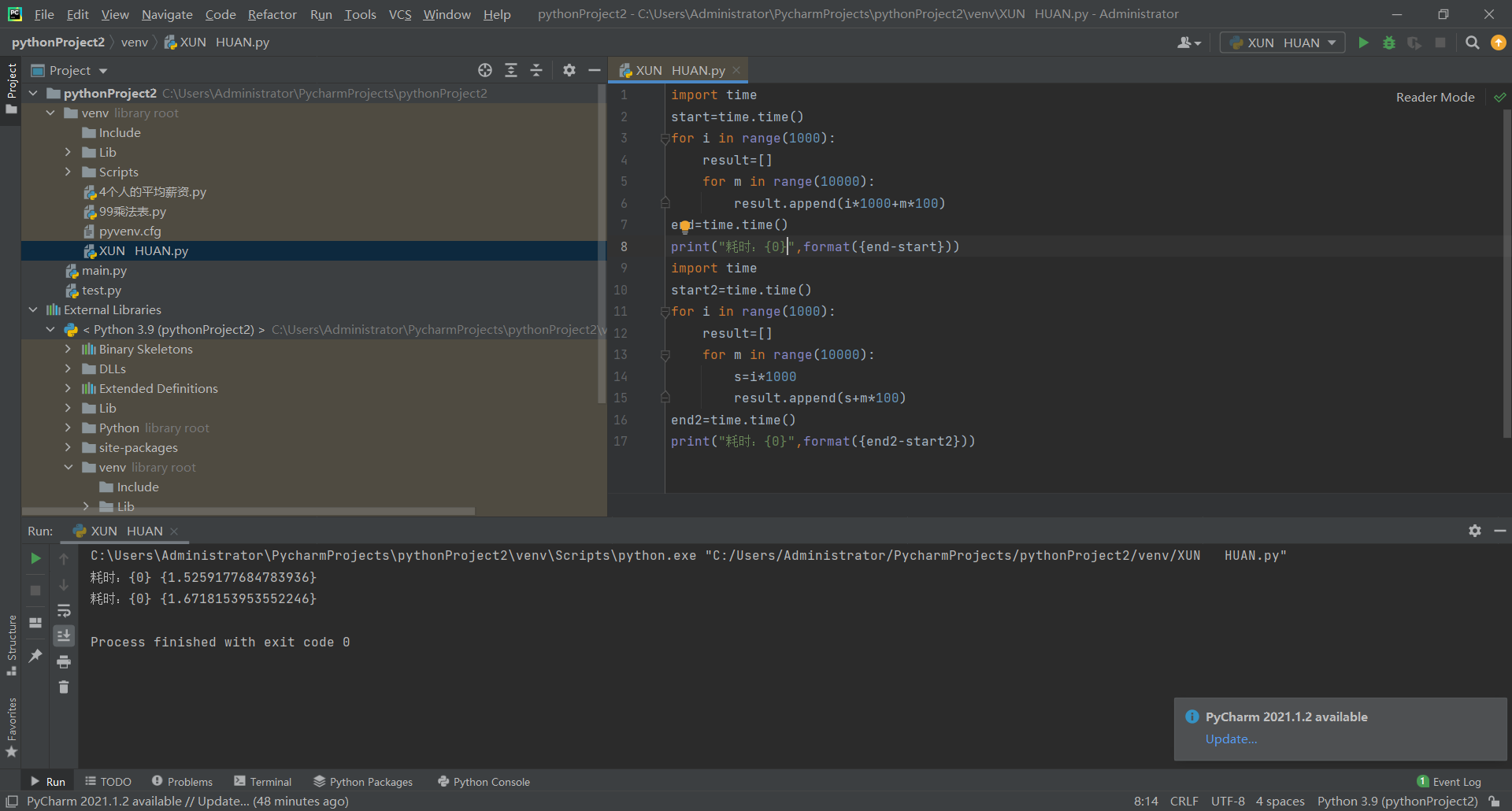This screenshot has height=811, width=1512.
Task: Run the XUN HUAN configuration
Action: [x=1363, y=43]
